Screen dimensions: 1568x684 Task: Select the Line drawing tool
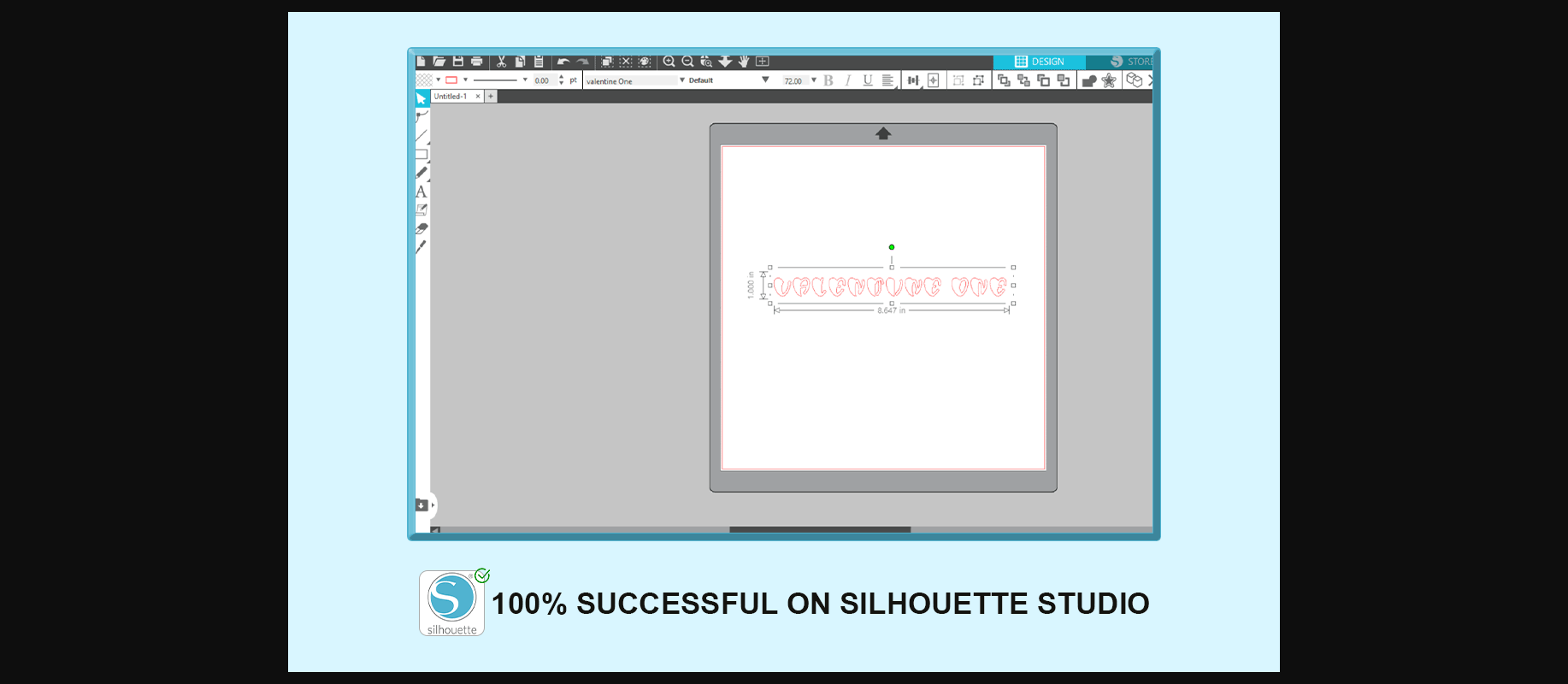[421, 135]
